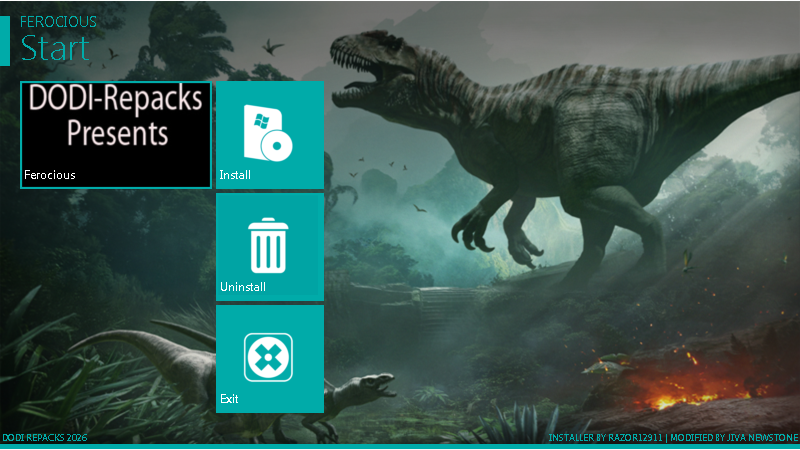
Task: Click the teal accent bar beside Start
Action: [x=5, y=39]
